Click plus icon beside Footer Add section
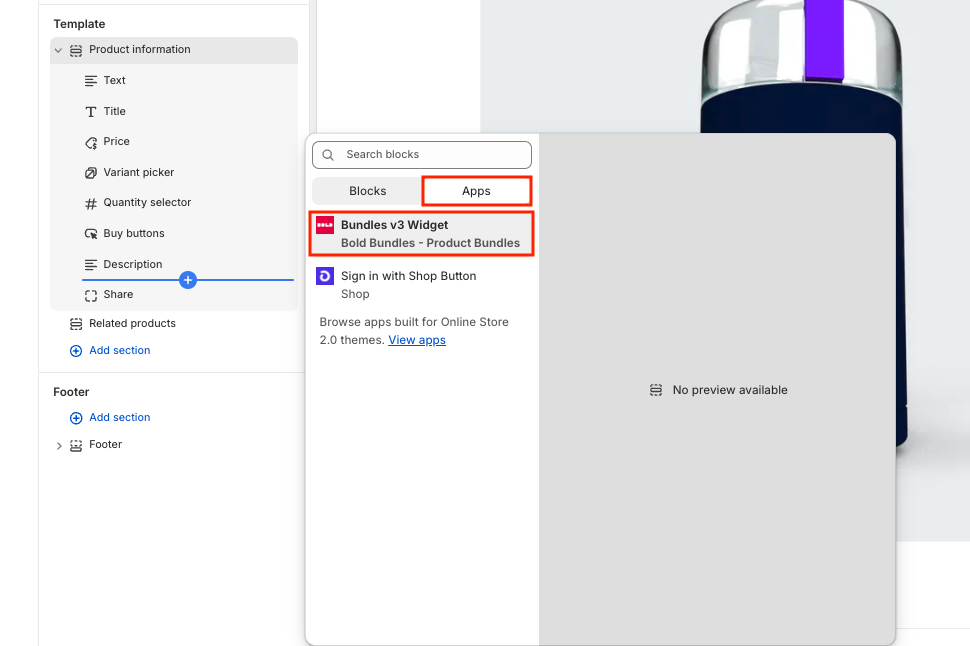The height and width of the screenshot is (646, 970). pyautogui.click(x=76, y=418)
